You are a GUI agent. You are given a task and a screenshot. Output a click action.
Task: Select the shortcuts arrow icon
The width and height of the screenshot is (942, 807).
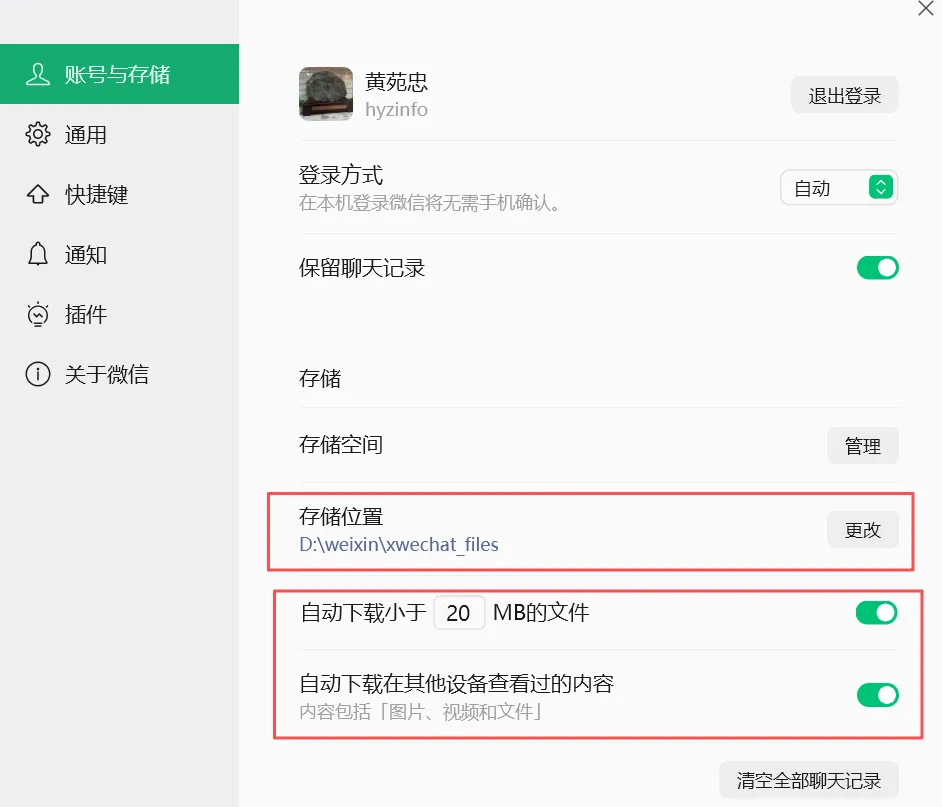coord(37,194)
